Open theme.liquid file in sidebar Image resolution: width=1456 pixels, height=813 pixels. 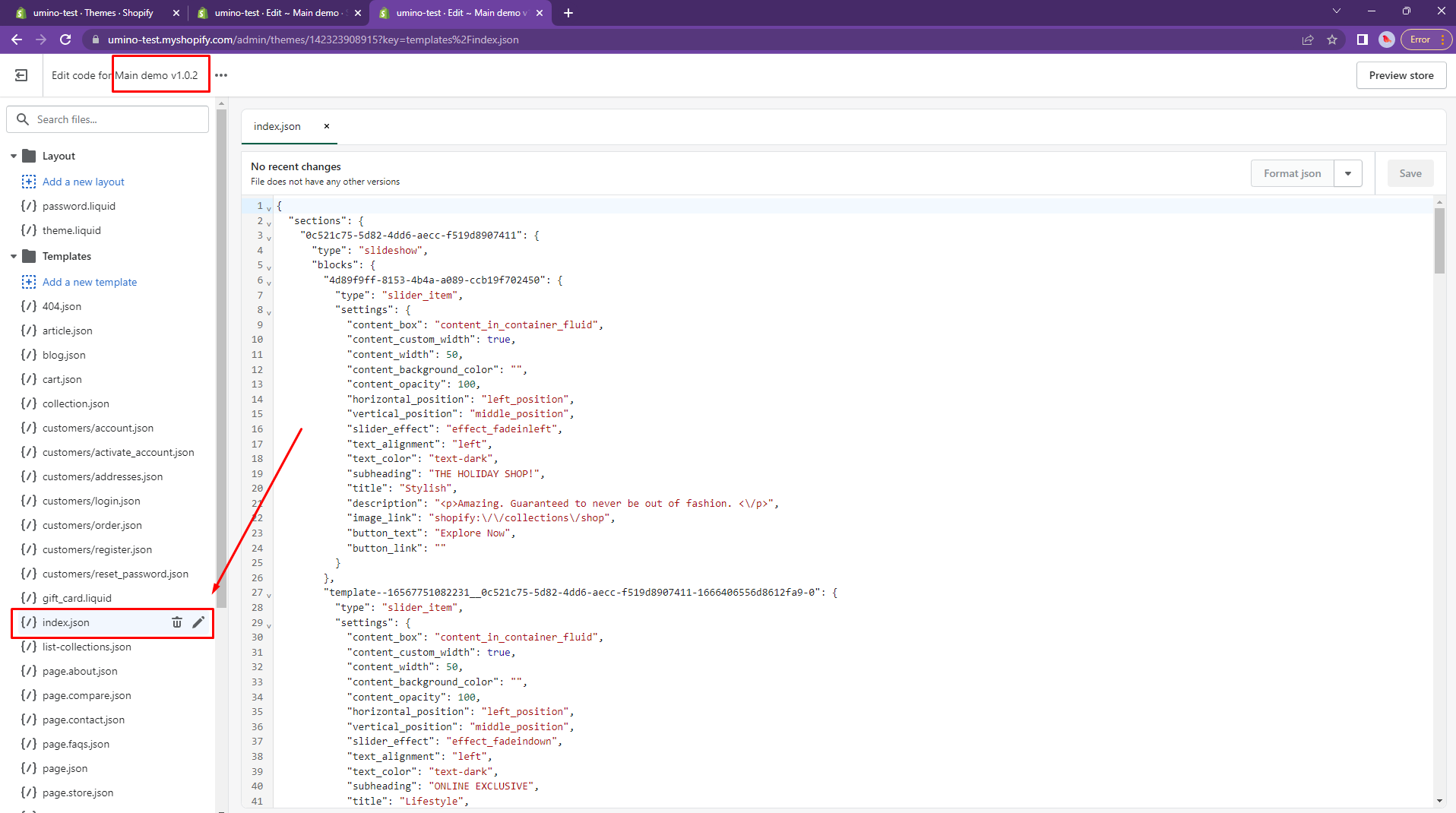pyautogui.click(x=71, y=230)
